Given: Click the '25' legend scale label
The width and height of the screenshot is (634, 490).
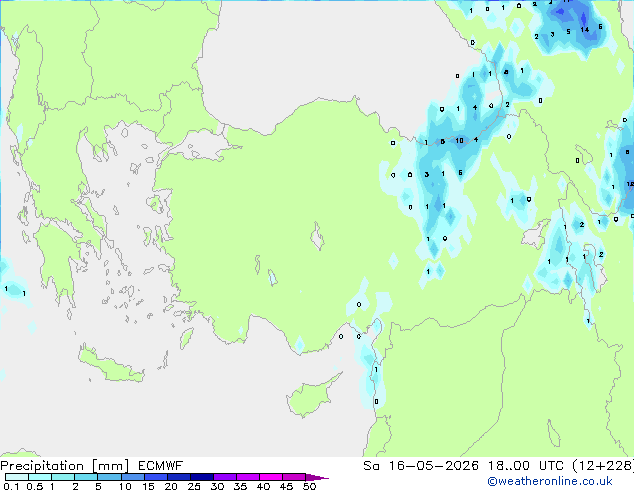Looking at the screenshot, I should click(x=194, y=486).
